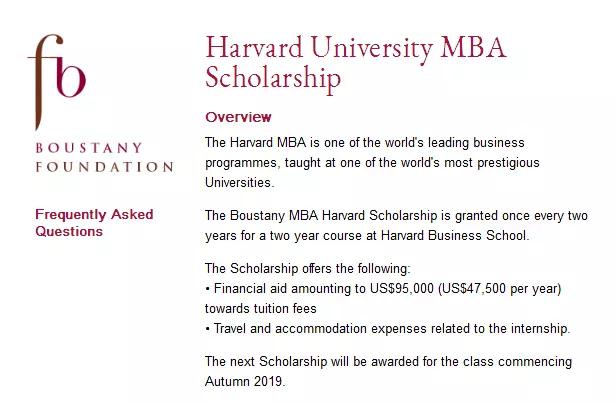Click the word 'Universities.' ending the first paragraph
The image size is (616, 403).
point(239,183)
